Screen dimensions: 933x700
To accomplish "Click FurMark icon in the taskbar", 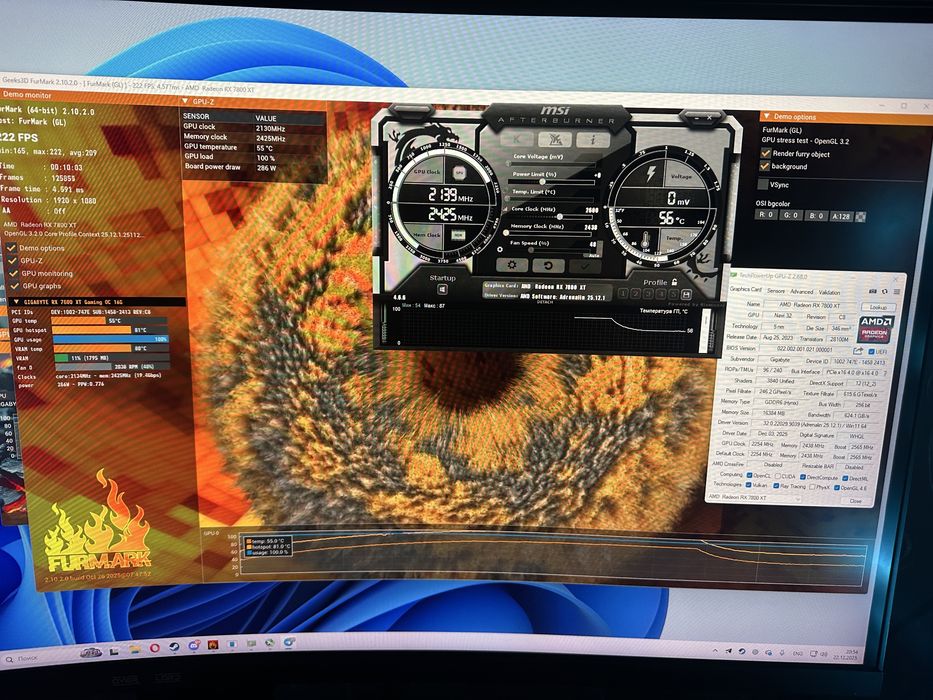I will click(x=213, y=645).
